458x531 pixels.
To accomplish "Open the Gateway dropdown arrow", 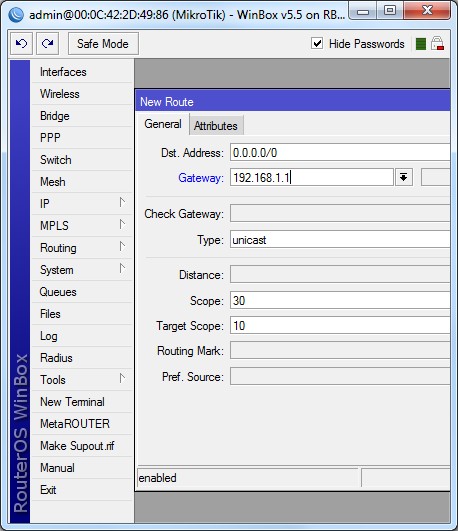I will pyautogui.click(x=403, y=177).
